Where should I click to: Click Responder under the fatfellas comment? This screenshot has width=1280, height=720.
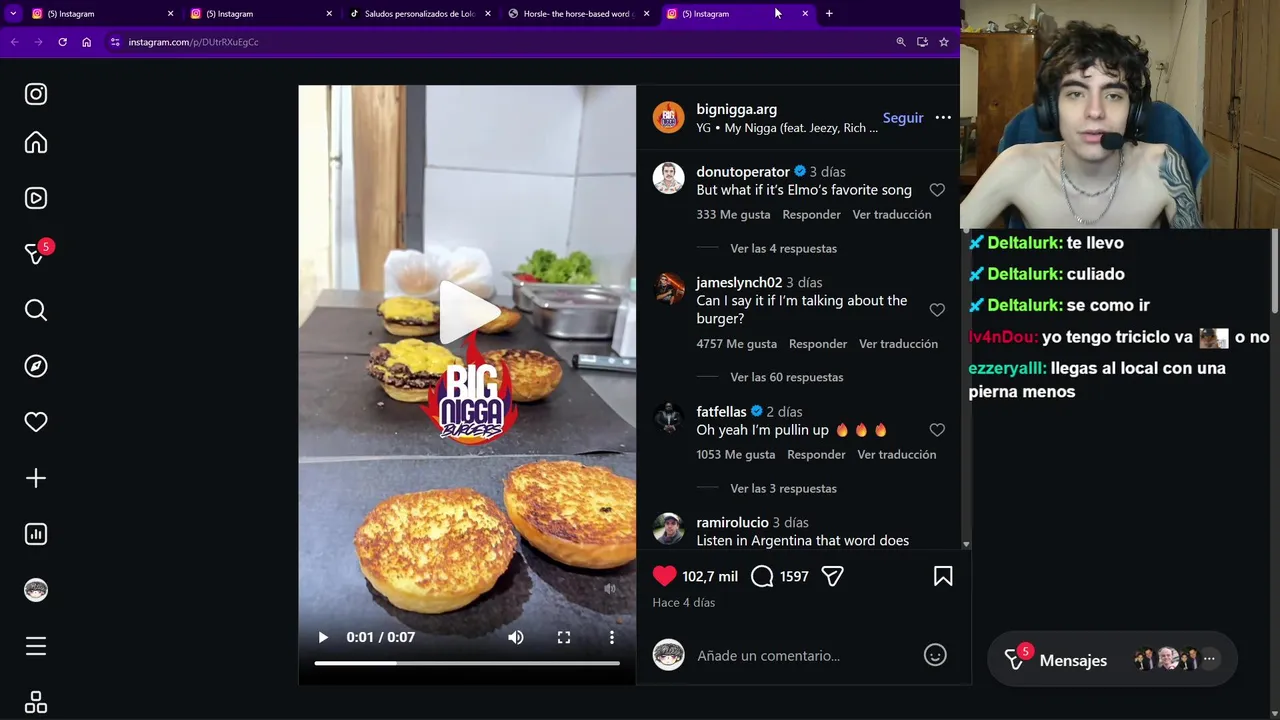(x=816, y=454)
